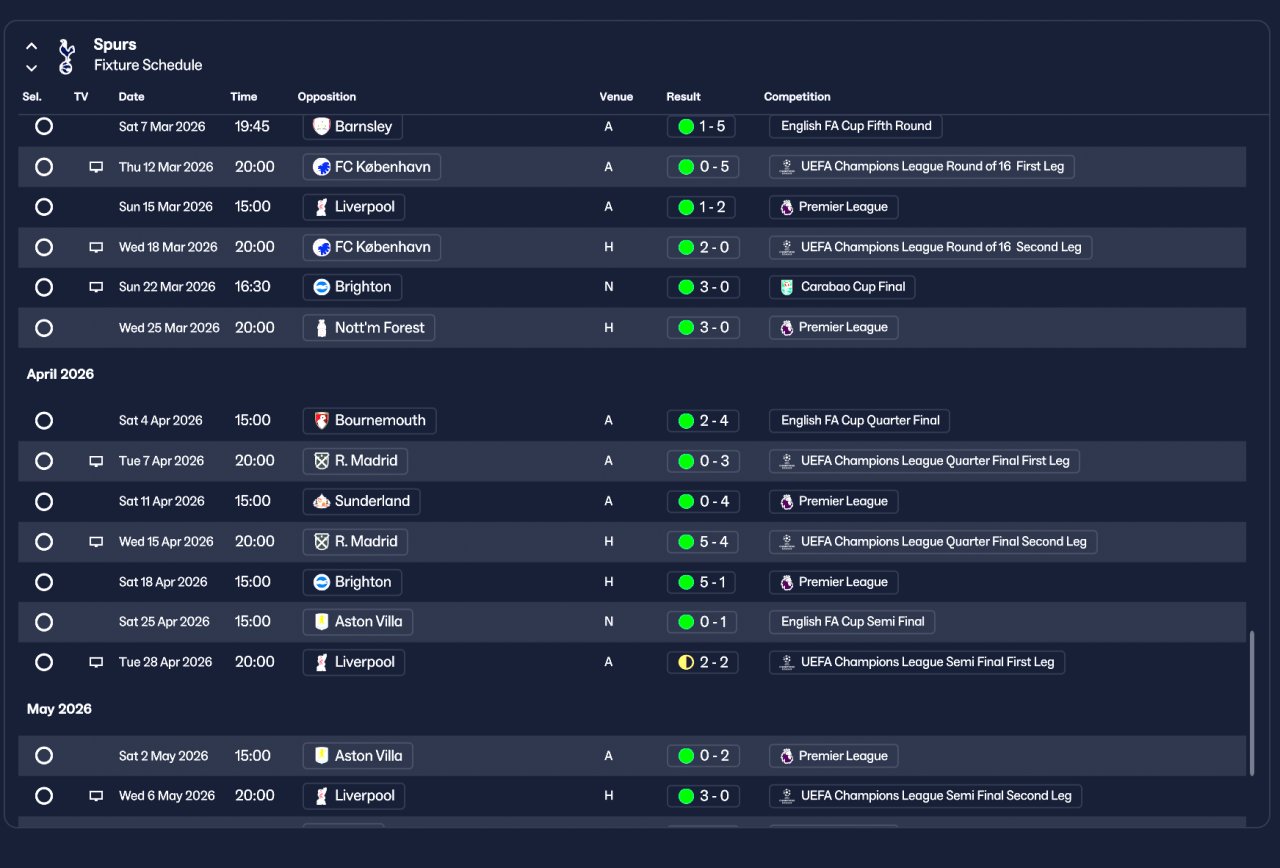The image size is (1280, 868).
Task: Click the Sel. column header
Action: 32,97
